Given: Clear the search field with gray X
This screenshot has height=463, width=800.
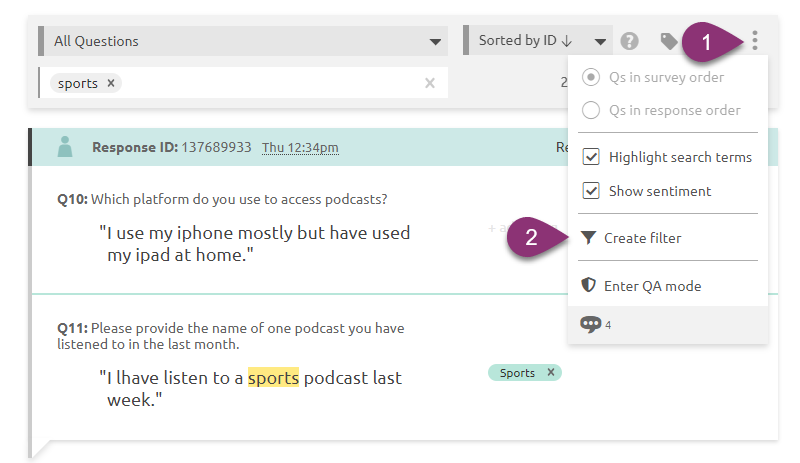Looking at the screenshot, I should click(430, 83).
